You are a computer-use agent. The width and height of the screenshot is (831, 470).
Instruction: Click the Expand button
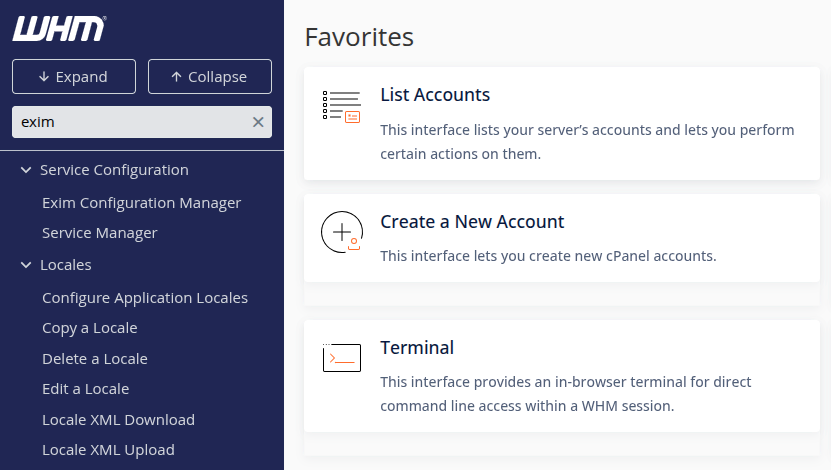point(74,77)
